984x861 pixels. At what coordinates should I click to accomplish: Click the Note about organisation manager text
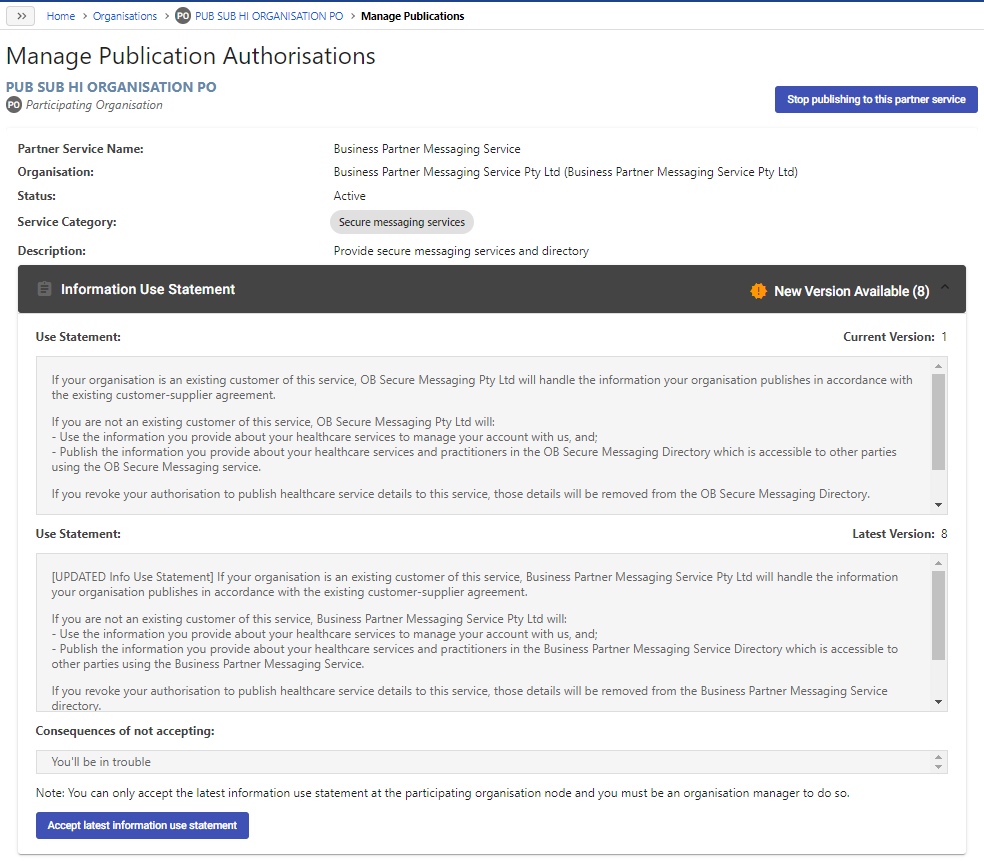(442, 793)
